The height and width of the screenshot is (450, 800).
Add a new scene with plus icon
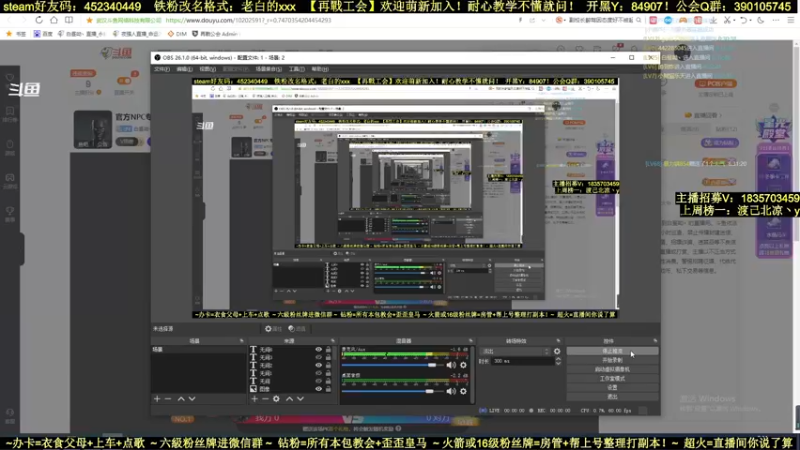tap(157, 399)
